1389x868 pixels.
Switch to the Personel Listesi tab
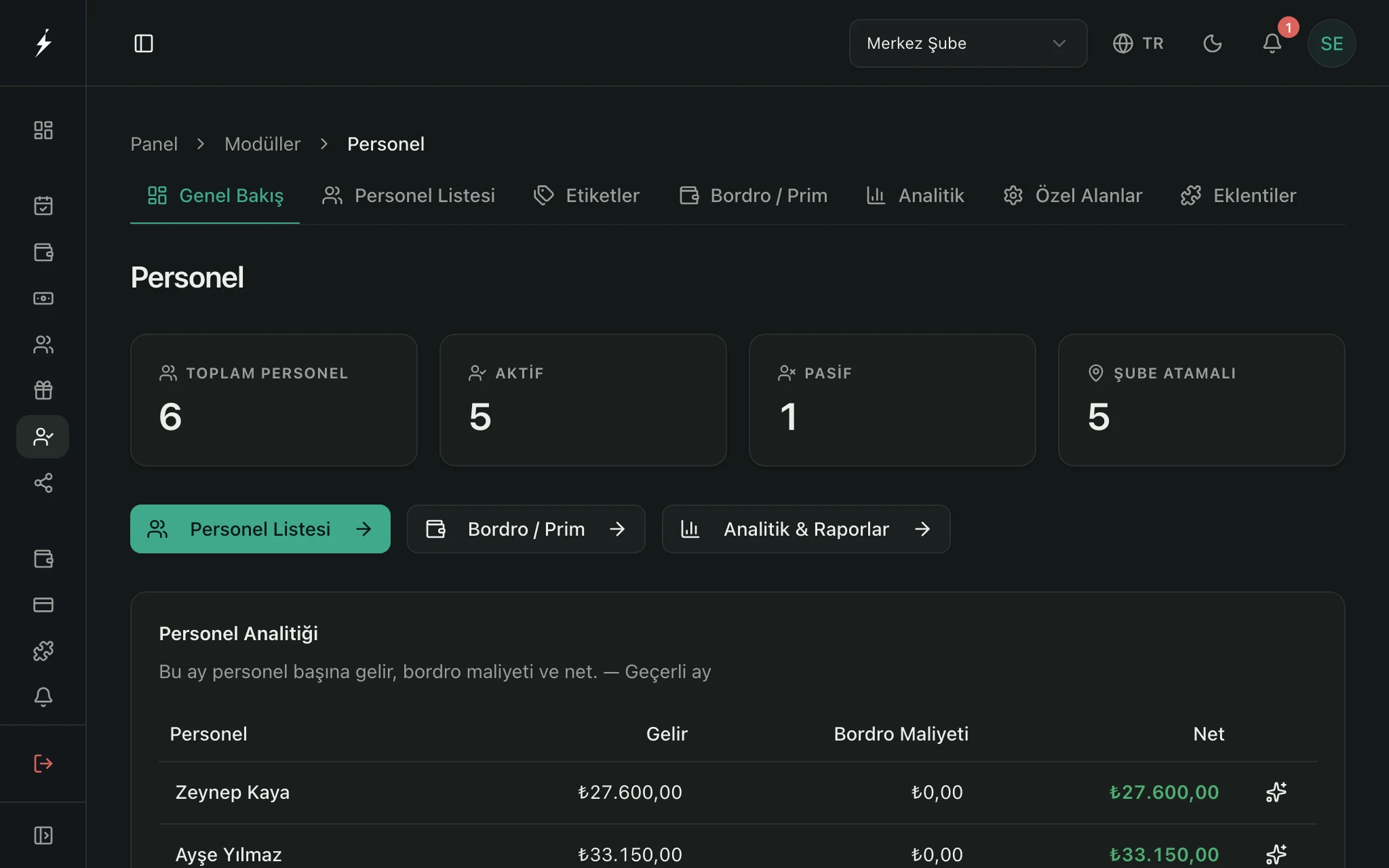click(x=408, y=195)
